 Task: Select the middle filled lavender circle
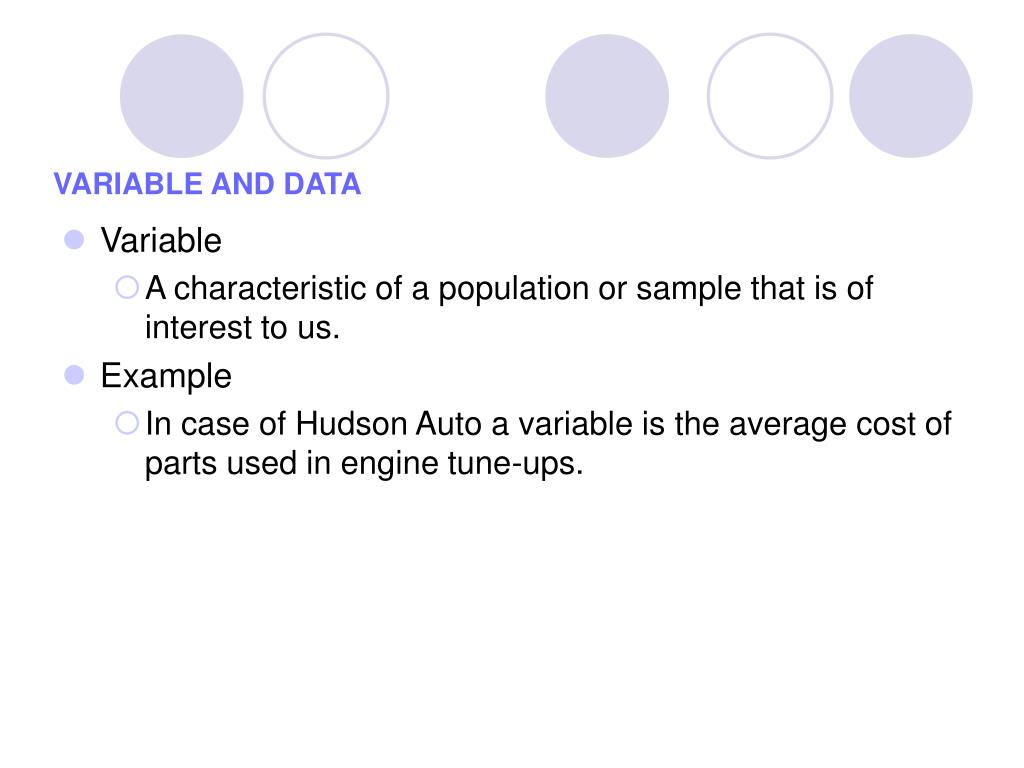[607, 96]
